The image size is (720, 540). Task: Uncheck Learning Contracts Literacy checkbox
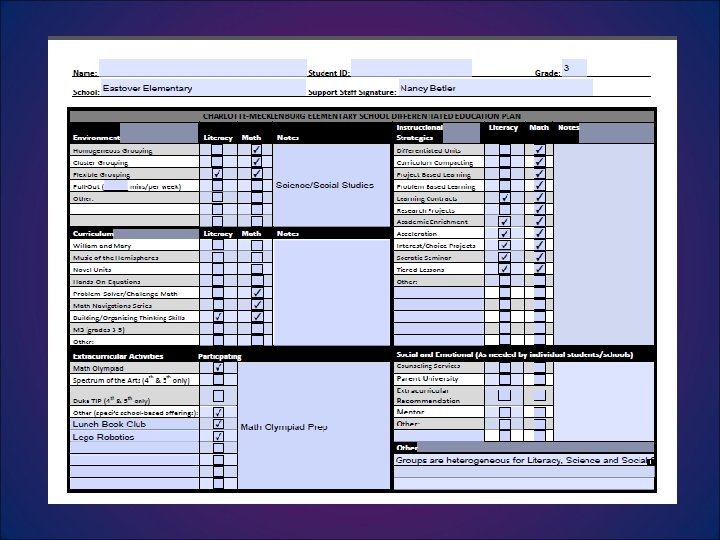click(505, 197)
